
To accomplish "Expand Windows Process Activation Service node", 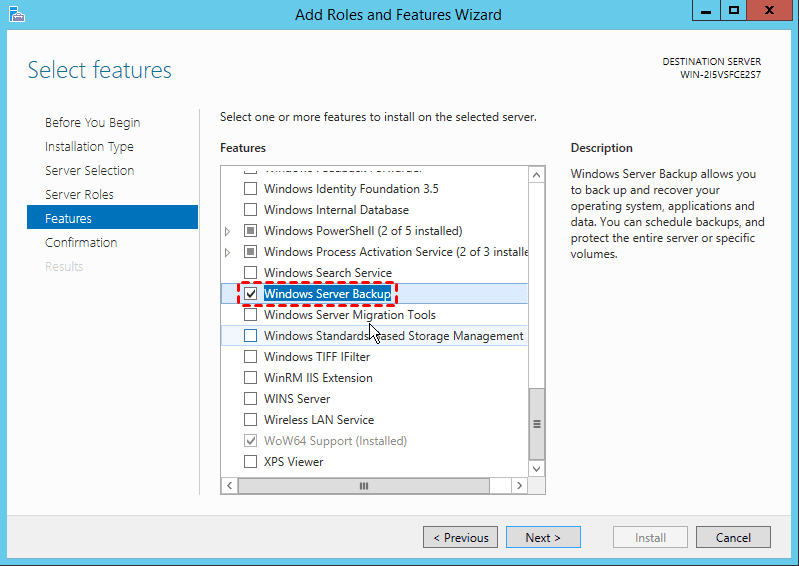I will (x=227, y=252).
